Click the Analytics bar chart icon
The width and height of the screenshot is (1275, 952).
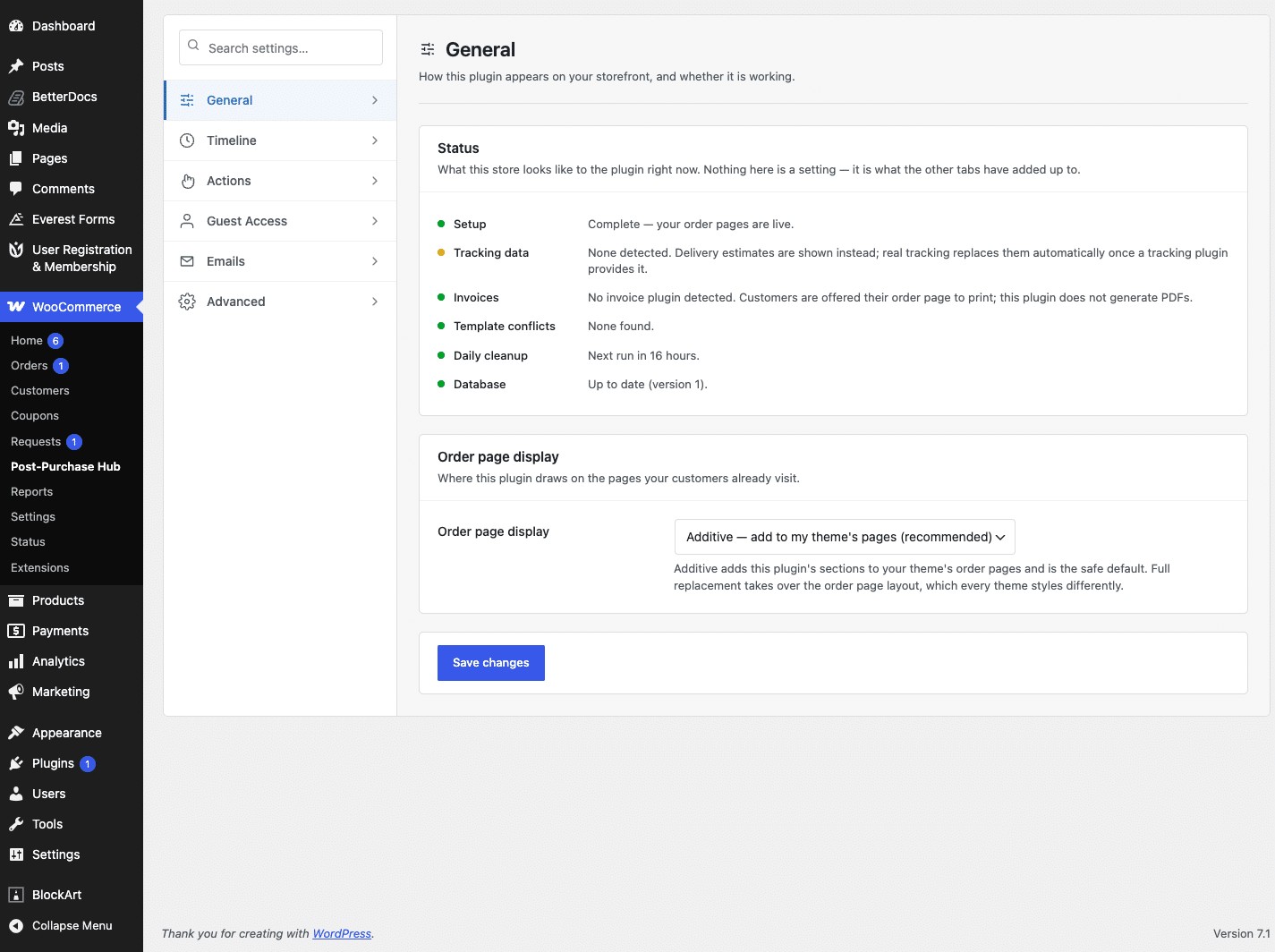tap(16, 661)
